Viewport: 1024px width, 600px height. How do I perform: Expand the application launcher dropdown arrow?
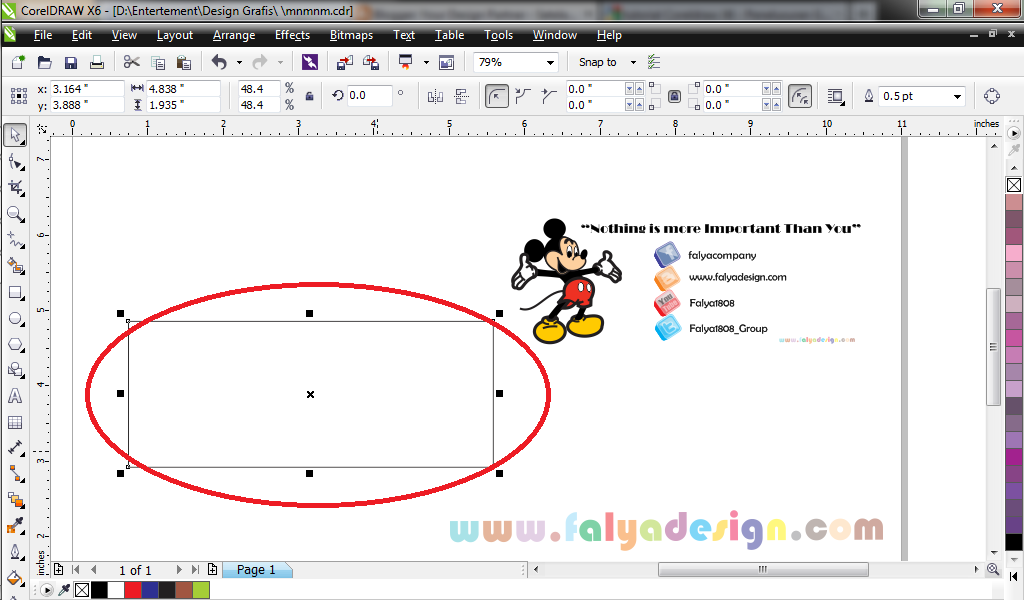tap(426, 62)
